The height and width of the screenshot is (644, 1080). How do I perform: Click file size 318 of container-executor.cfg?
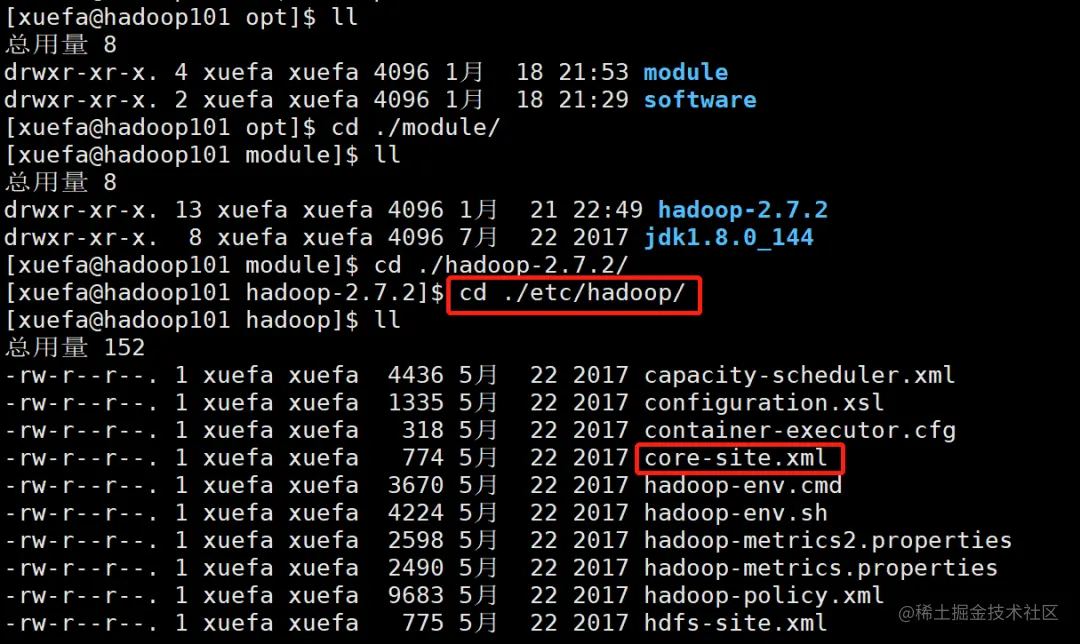pyautogui.click(x=422, y=430)
